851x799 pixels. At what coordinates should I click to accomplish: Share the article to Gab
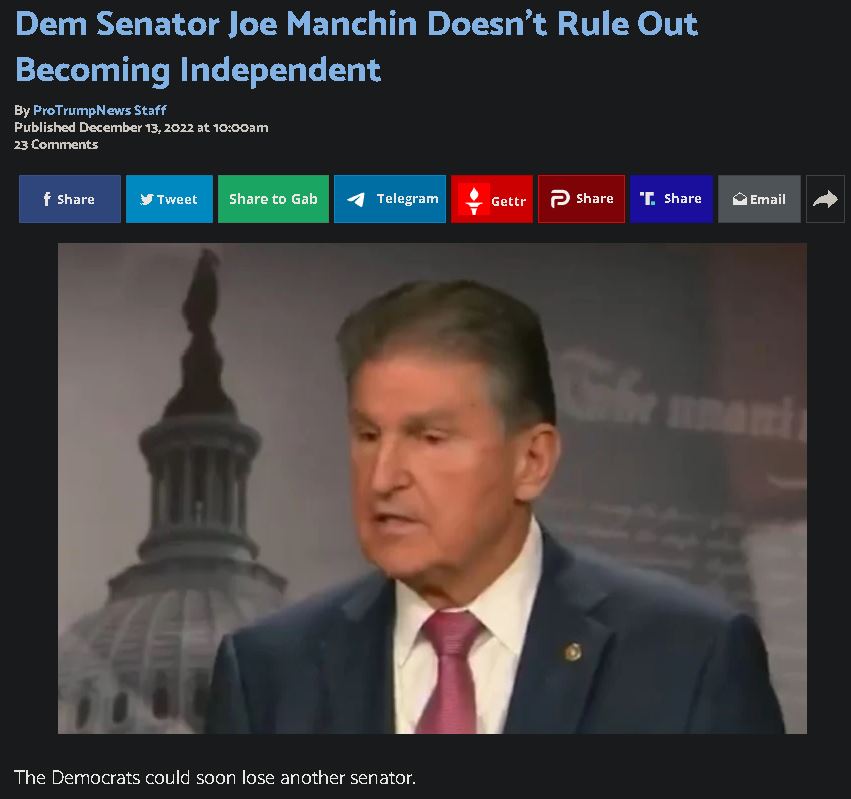click(273, 199)
